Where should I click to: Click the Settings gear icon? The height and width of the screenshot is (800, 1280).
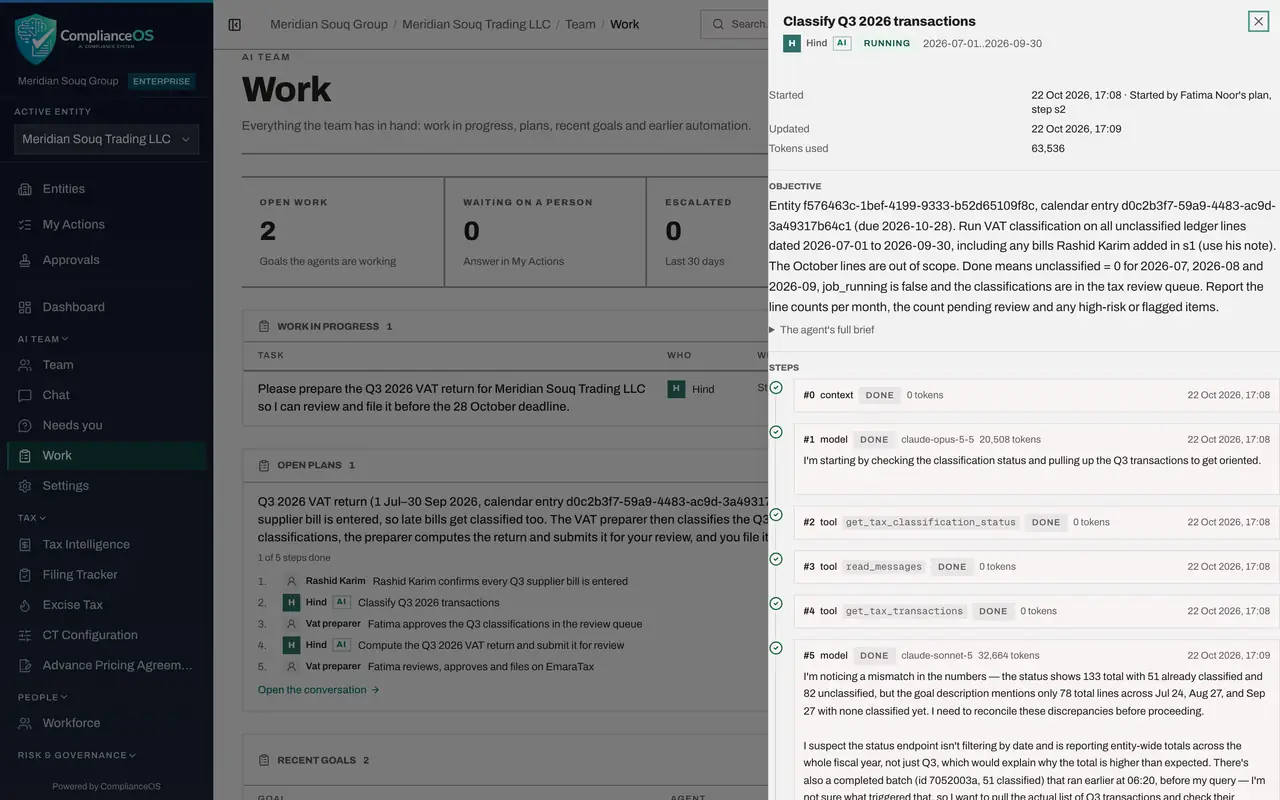(x=25, y=486)
